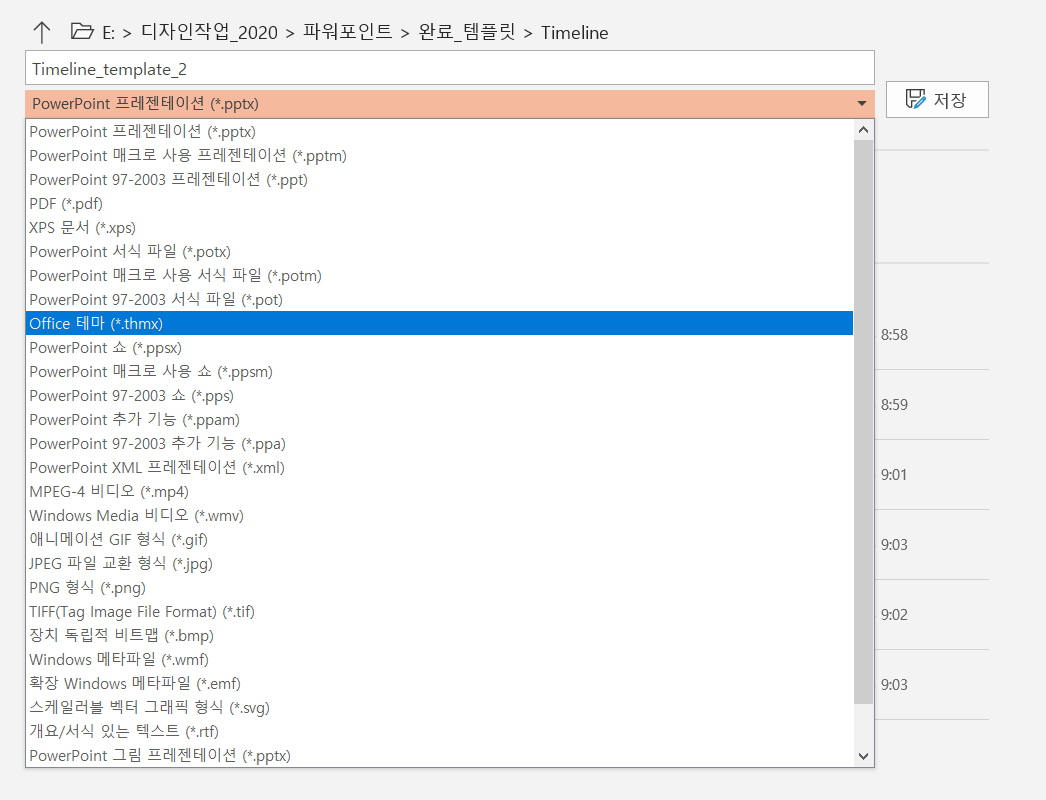1046x800 pixels.
Task: Choose TIFF(Tag Image File Format) (*.tif)
Action: click(x=439, y=612)
